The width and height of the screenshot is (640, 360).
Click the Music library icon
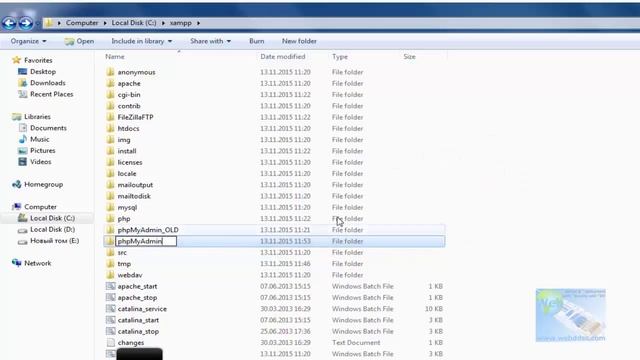(x=23, y=139)
